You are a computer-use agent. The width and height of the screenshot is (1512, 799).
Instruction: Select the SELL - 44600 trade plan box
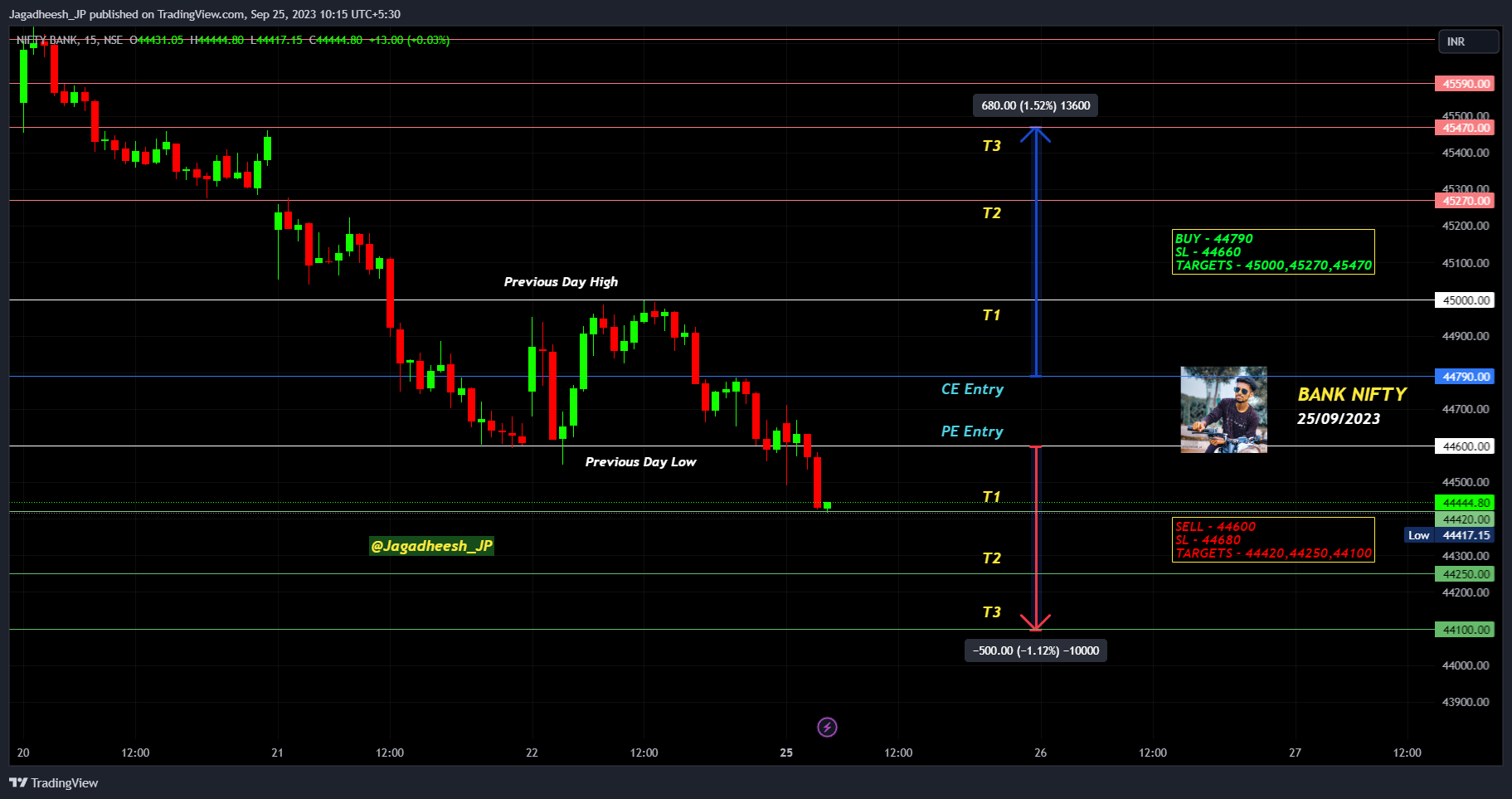point(1273,540)
